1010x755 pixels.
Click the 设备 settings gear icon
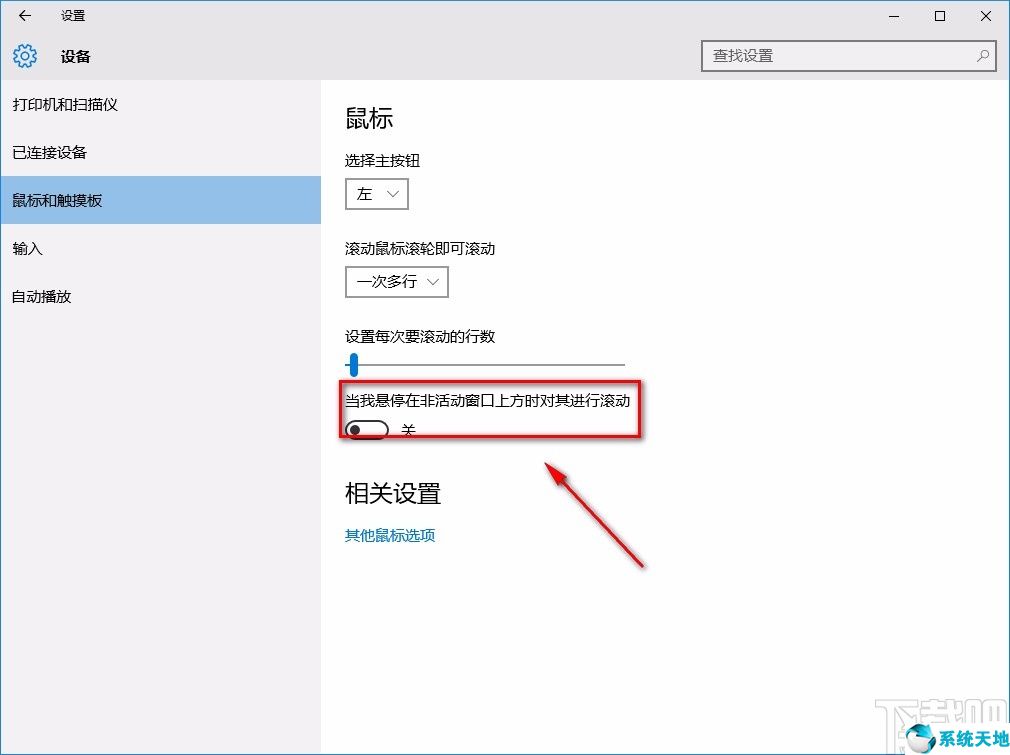pos(24,57)
